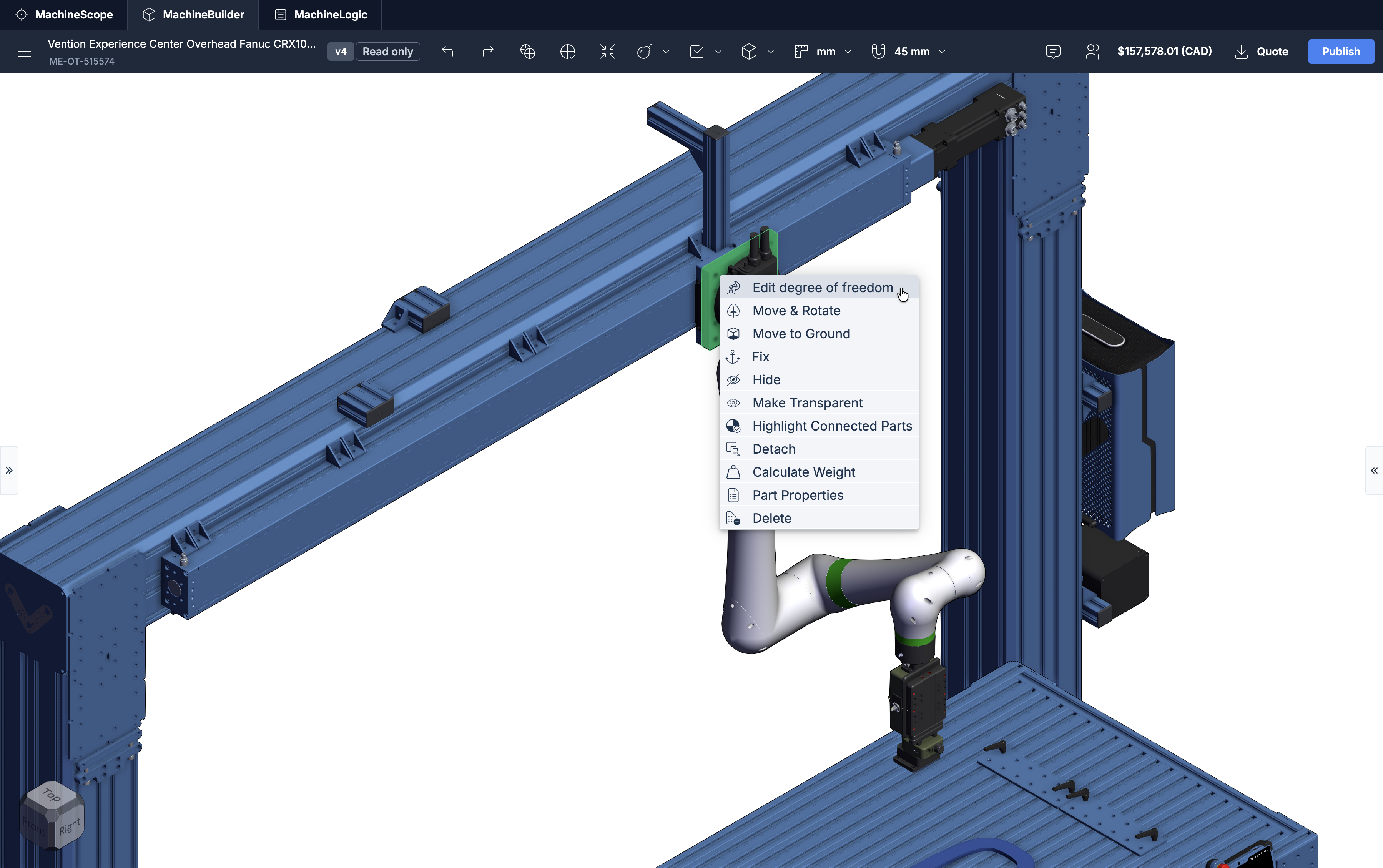
Task: Click the Top face of view cube
Action: [52, 795]
